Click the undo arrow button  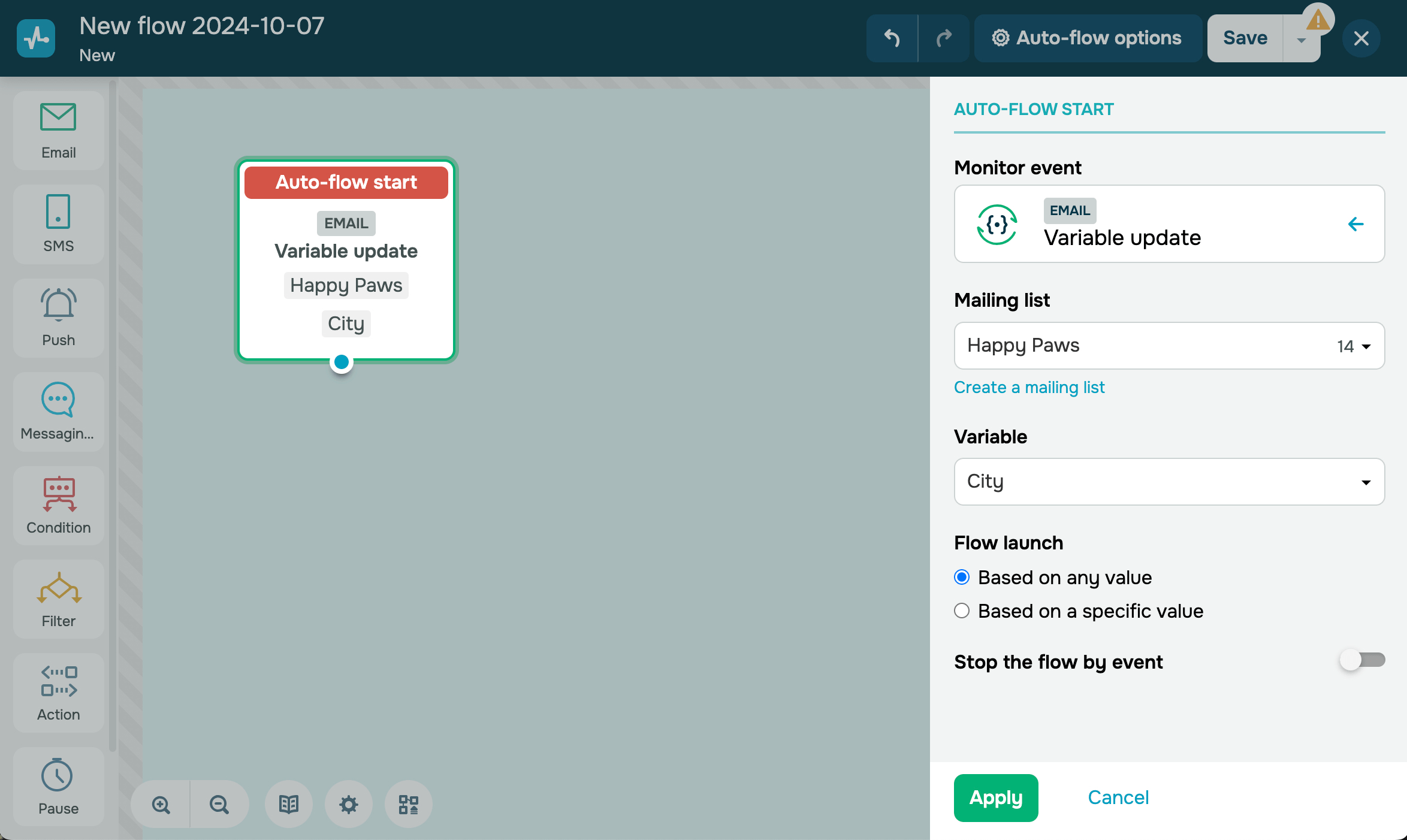pos(892,38)
